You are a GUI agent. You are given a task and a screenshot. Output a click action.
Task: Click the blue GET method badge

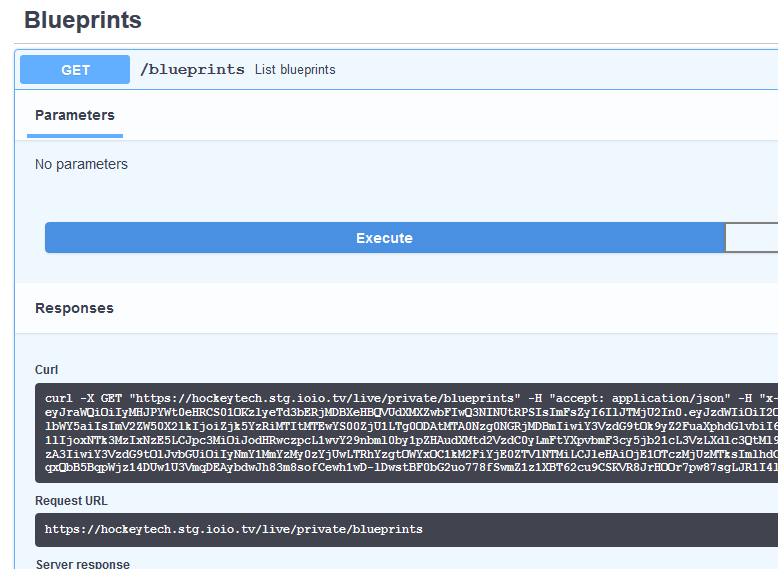click(75, 70)
